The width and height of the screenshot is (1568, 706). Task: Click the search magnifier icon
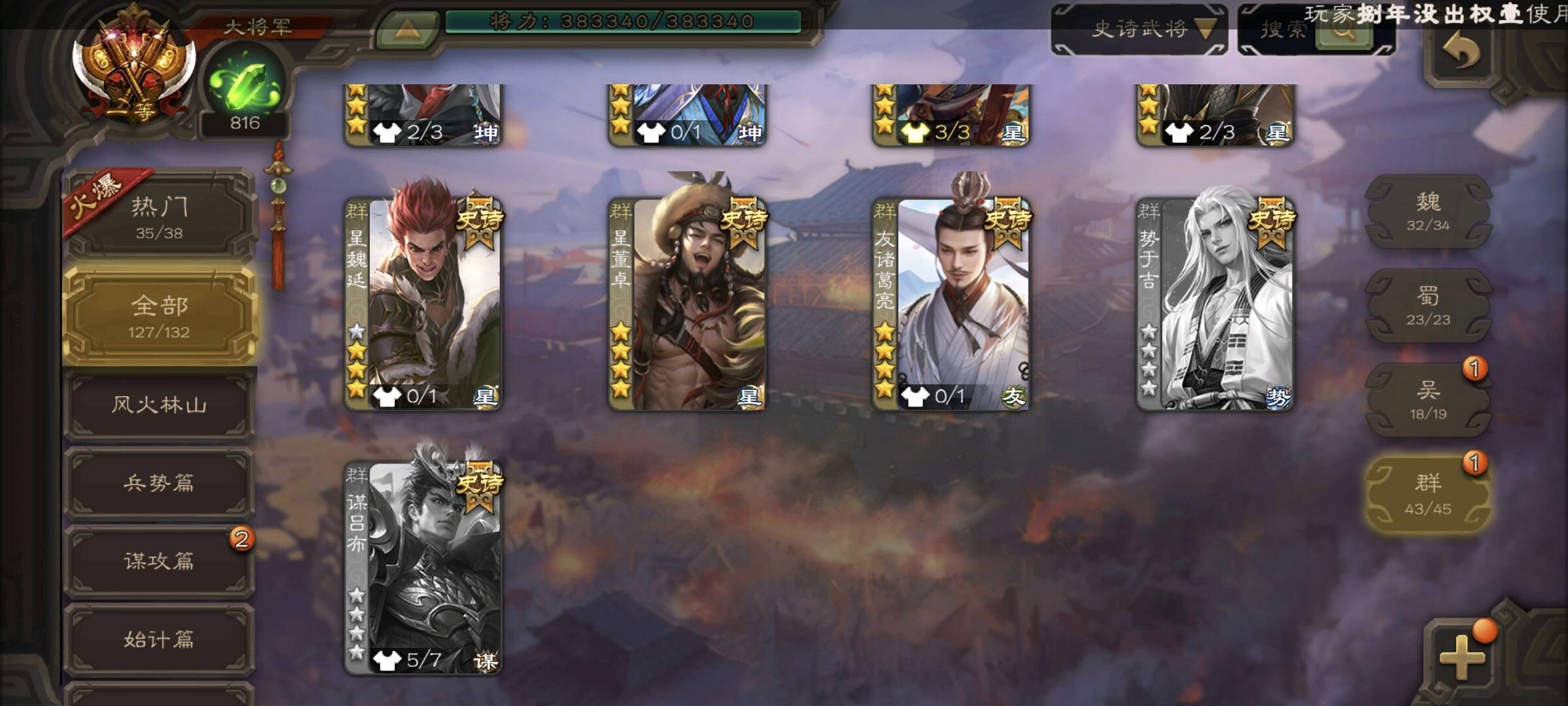coord(1343,30)
